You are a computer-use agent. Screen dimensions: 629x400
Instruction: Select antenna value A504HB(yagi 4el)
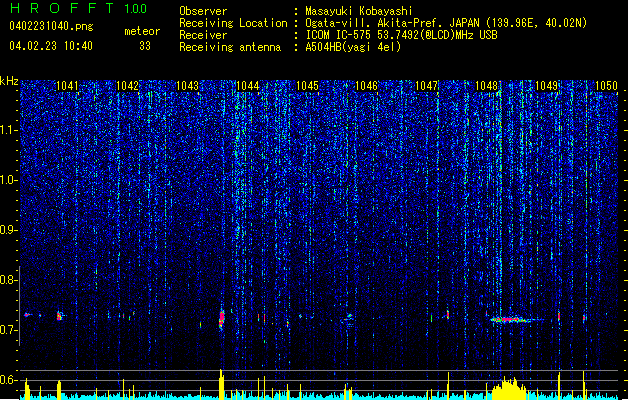353,47
